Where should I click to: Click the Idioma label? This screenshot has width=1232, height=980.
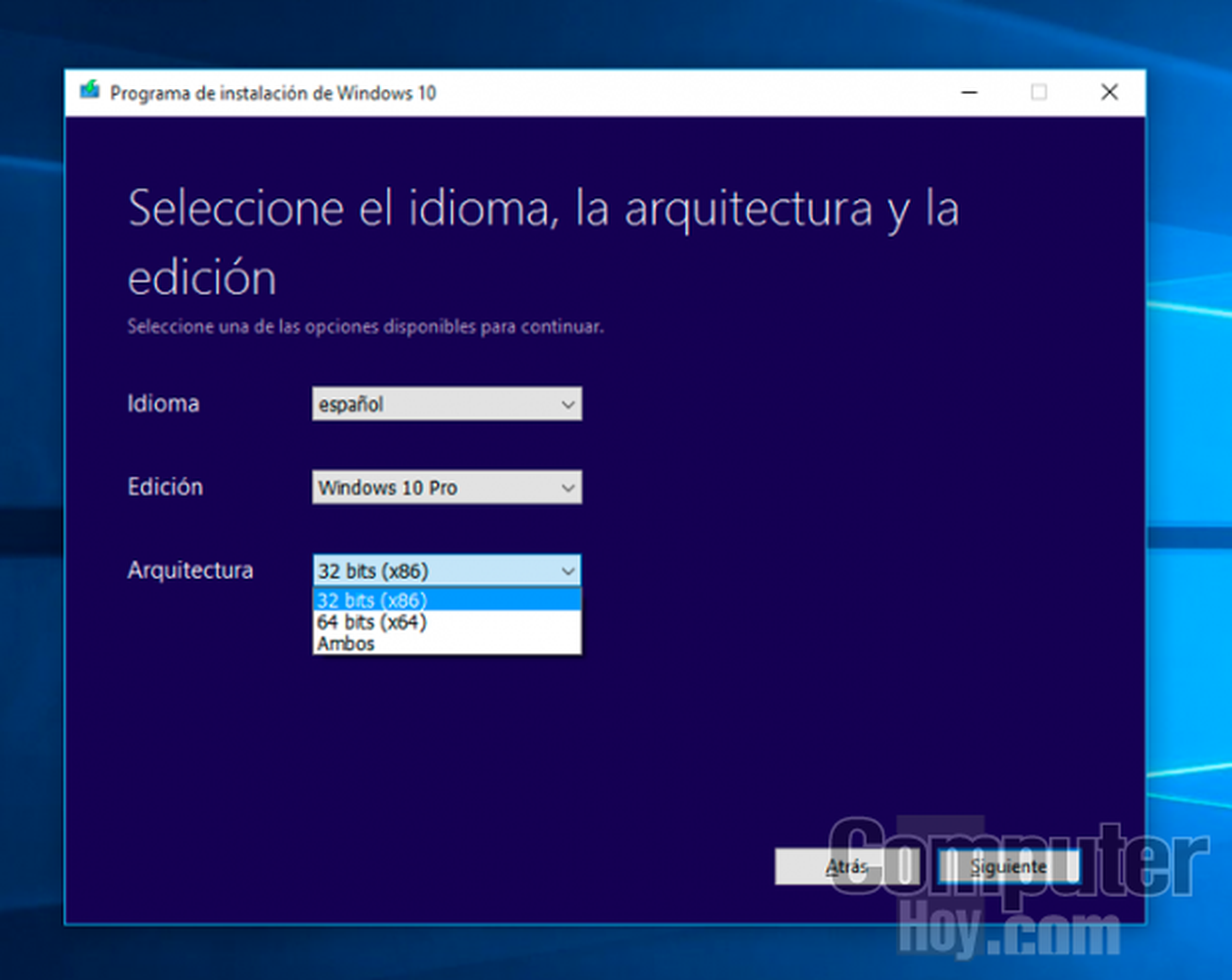coord(163,404)
